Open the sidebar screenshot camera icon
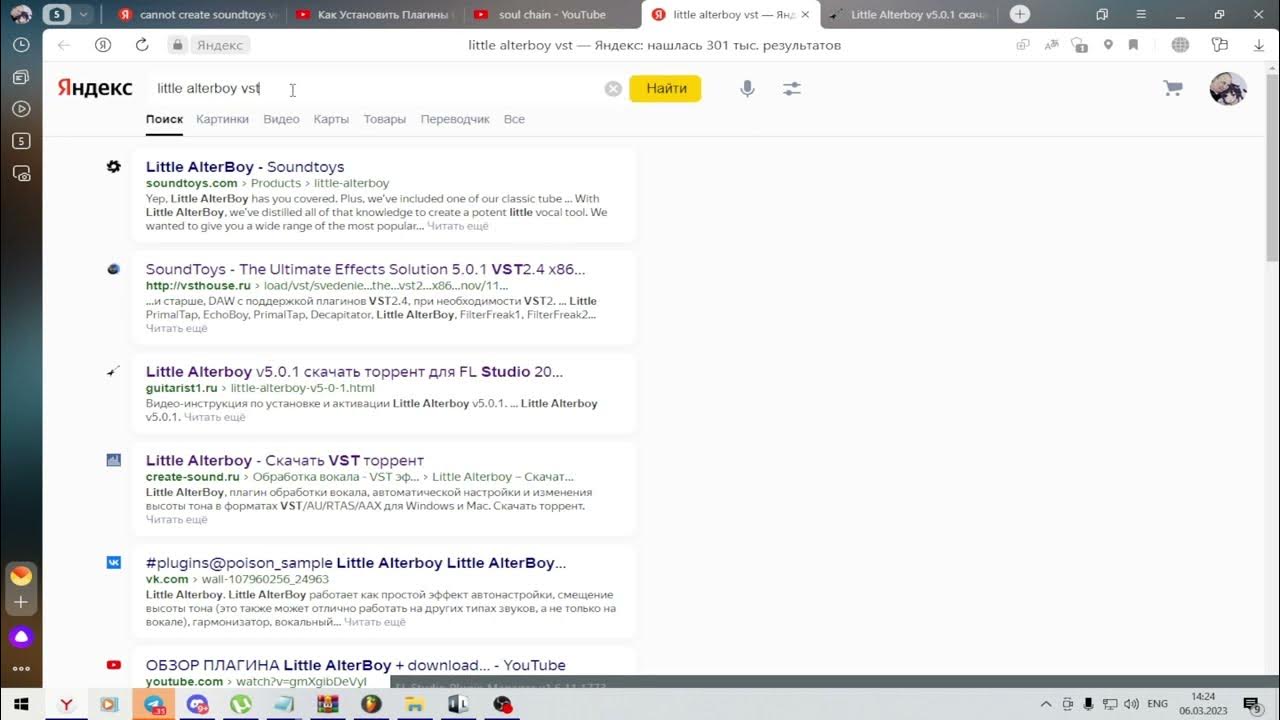 [x=21, y=173]
